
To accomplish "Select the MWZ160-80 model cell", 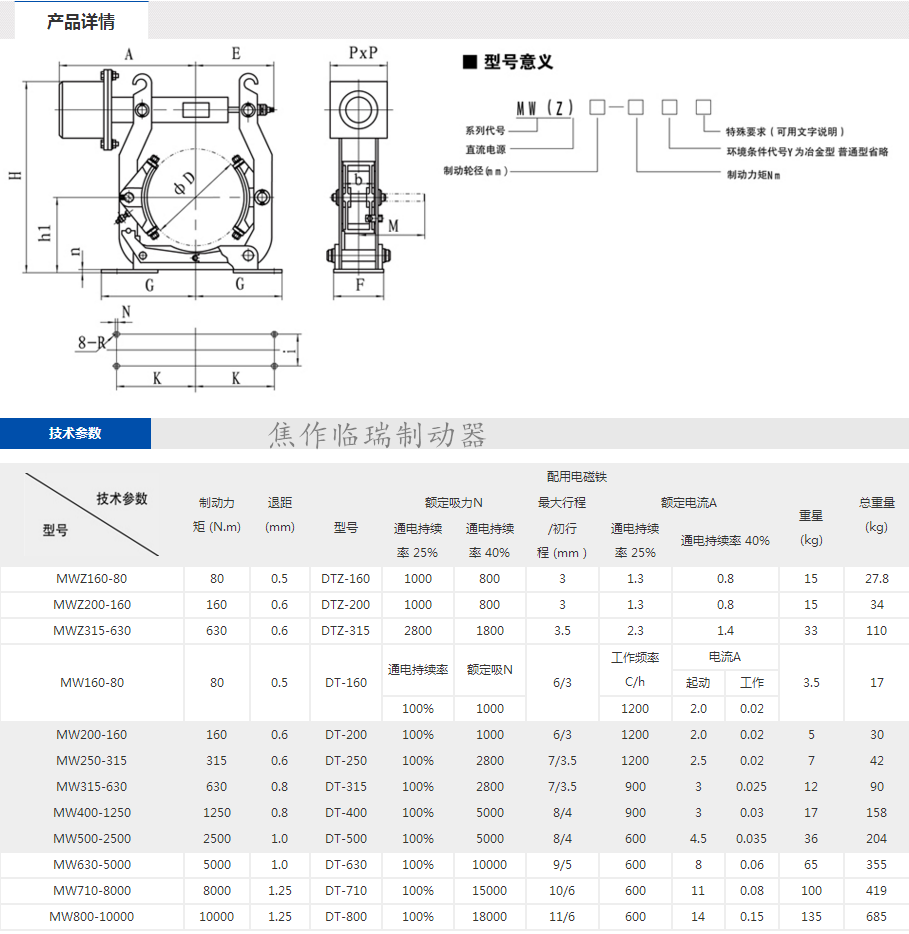I will [91, 579].
